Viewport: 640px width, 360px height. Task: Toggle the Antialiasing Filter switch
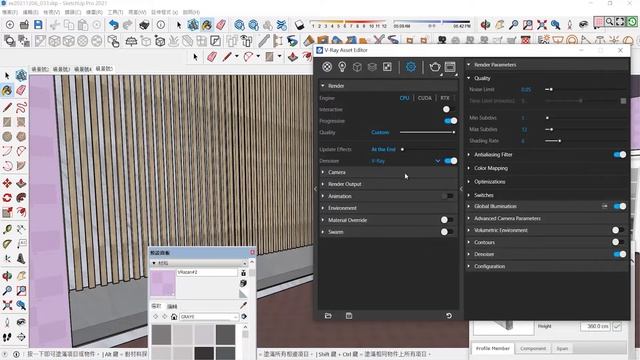[620, 154]
